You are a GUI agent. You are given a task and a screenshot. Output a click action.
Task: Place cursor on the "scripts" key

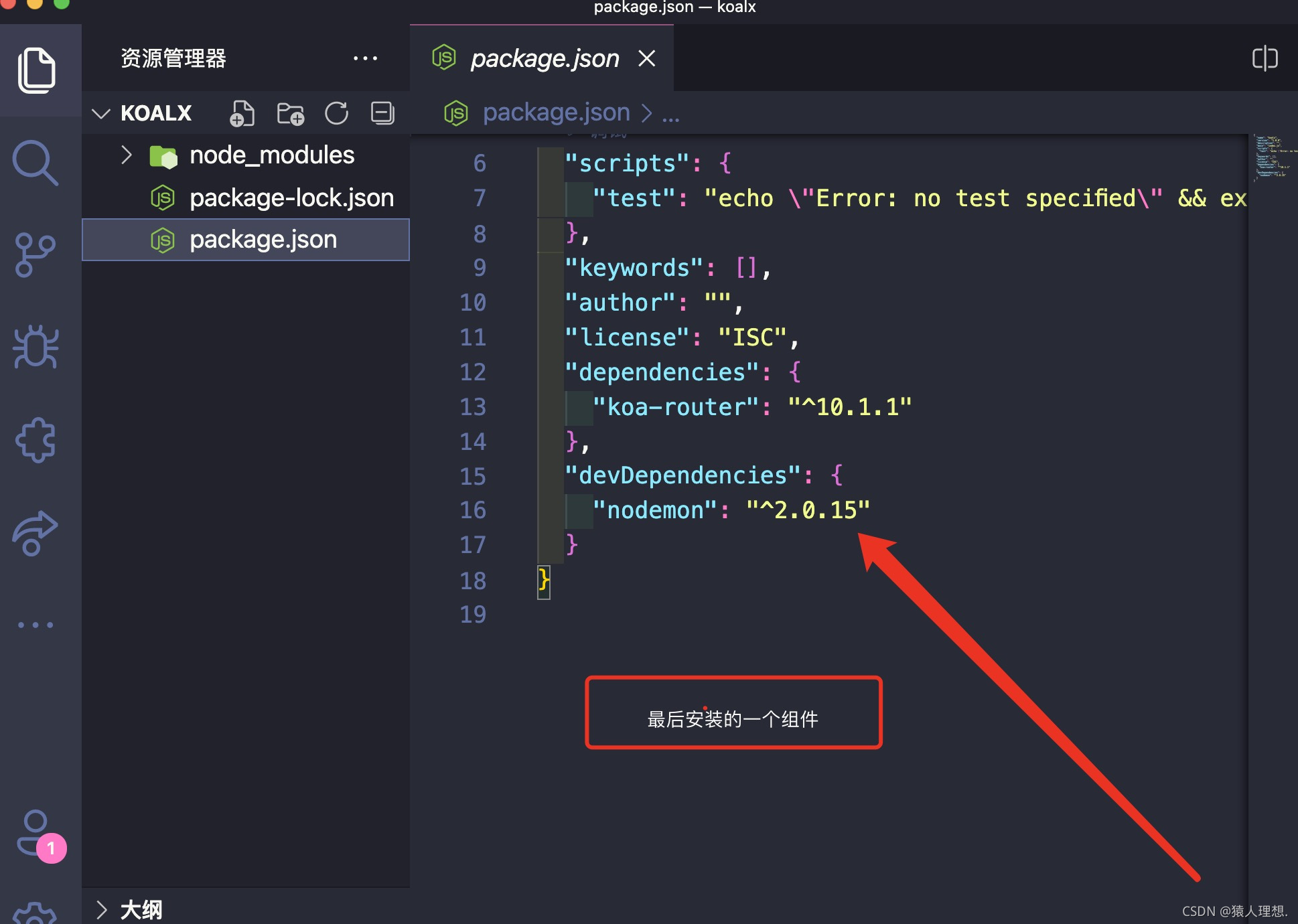(627, 163)
